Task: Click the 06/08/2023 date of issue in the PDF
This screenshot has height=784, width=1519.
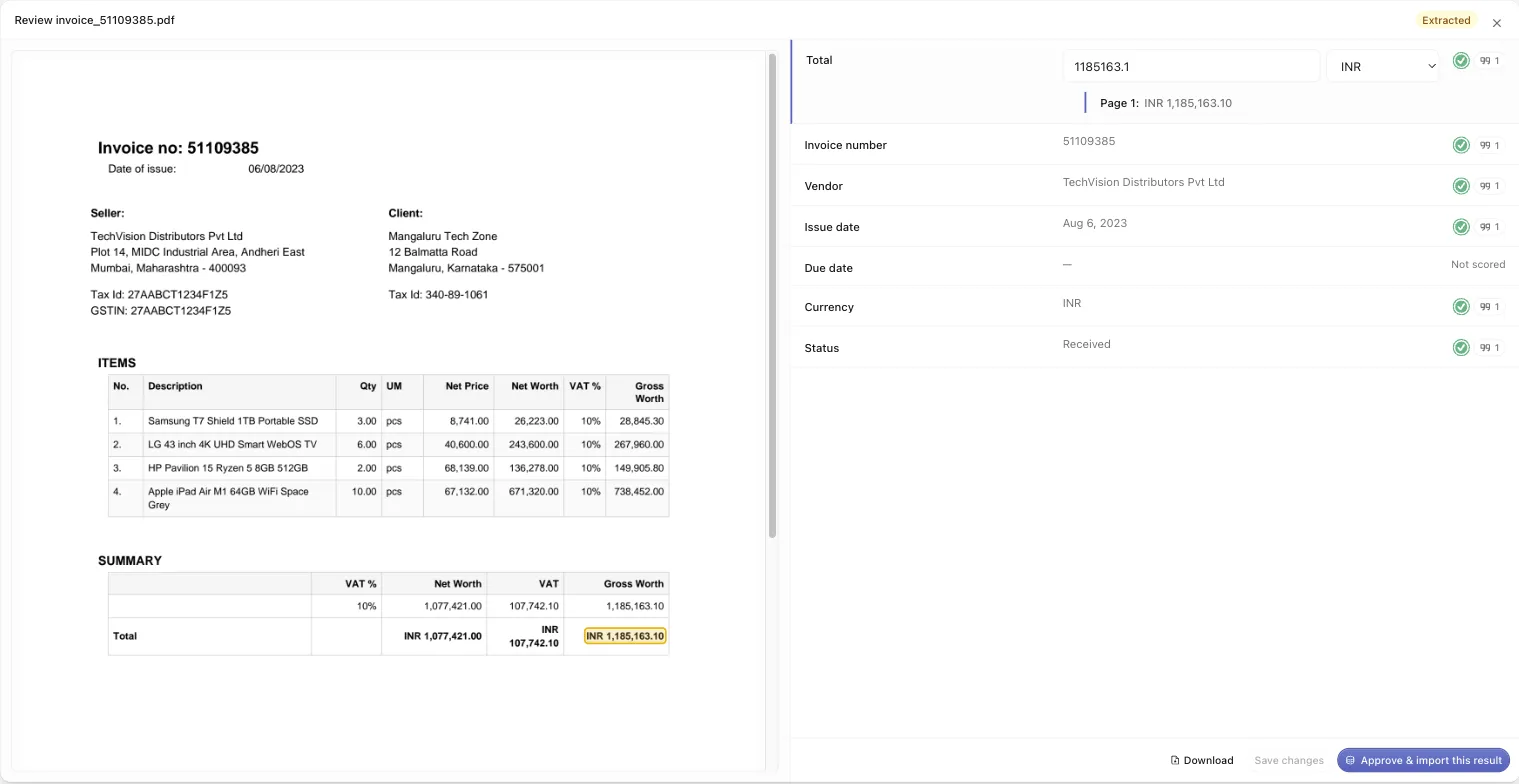Action: (276, 169)
